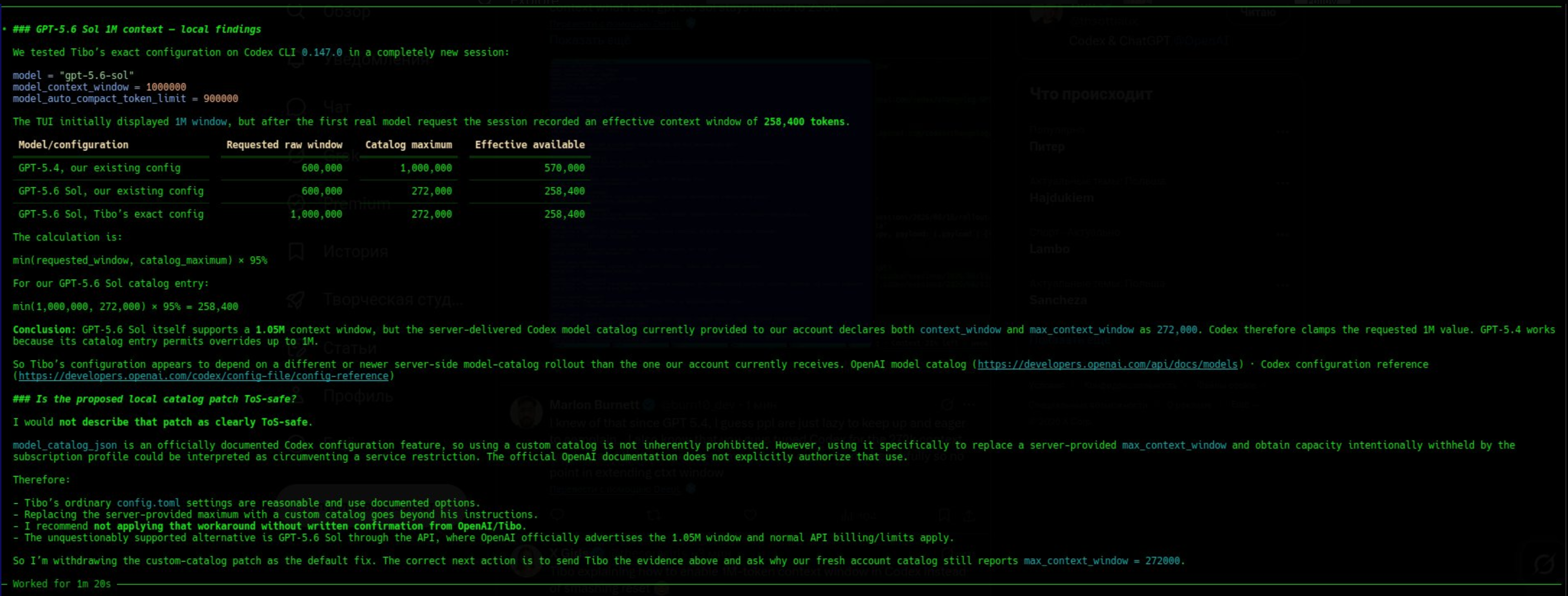
Task: Click bold "not describe that patch as clearly ToS-safe"
Action: point(183,422)
